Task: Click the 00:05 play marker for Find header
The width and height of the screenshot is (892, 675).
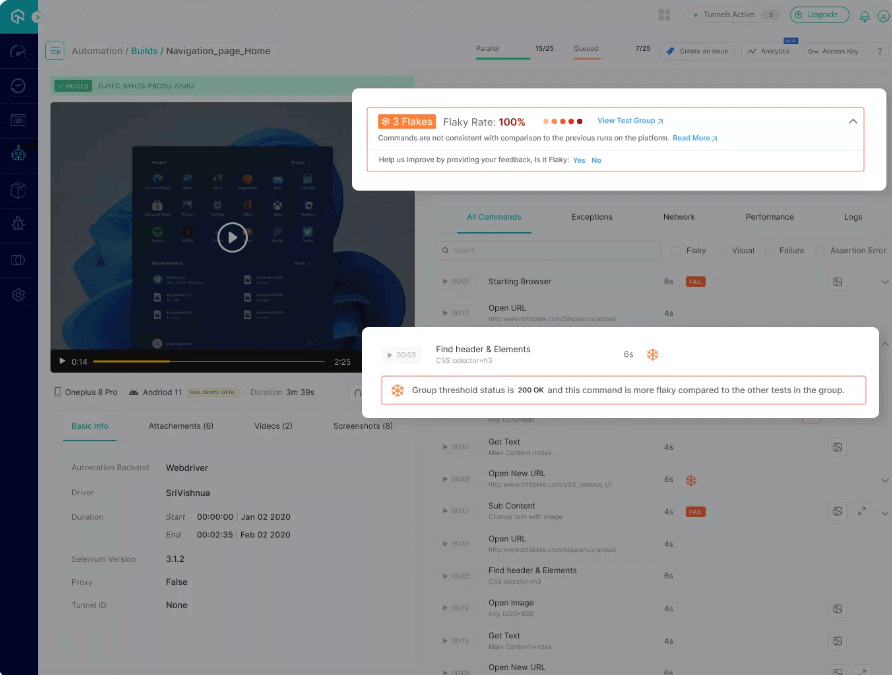Action: click(x=401, y=355)
